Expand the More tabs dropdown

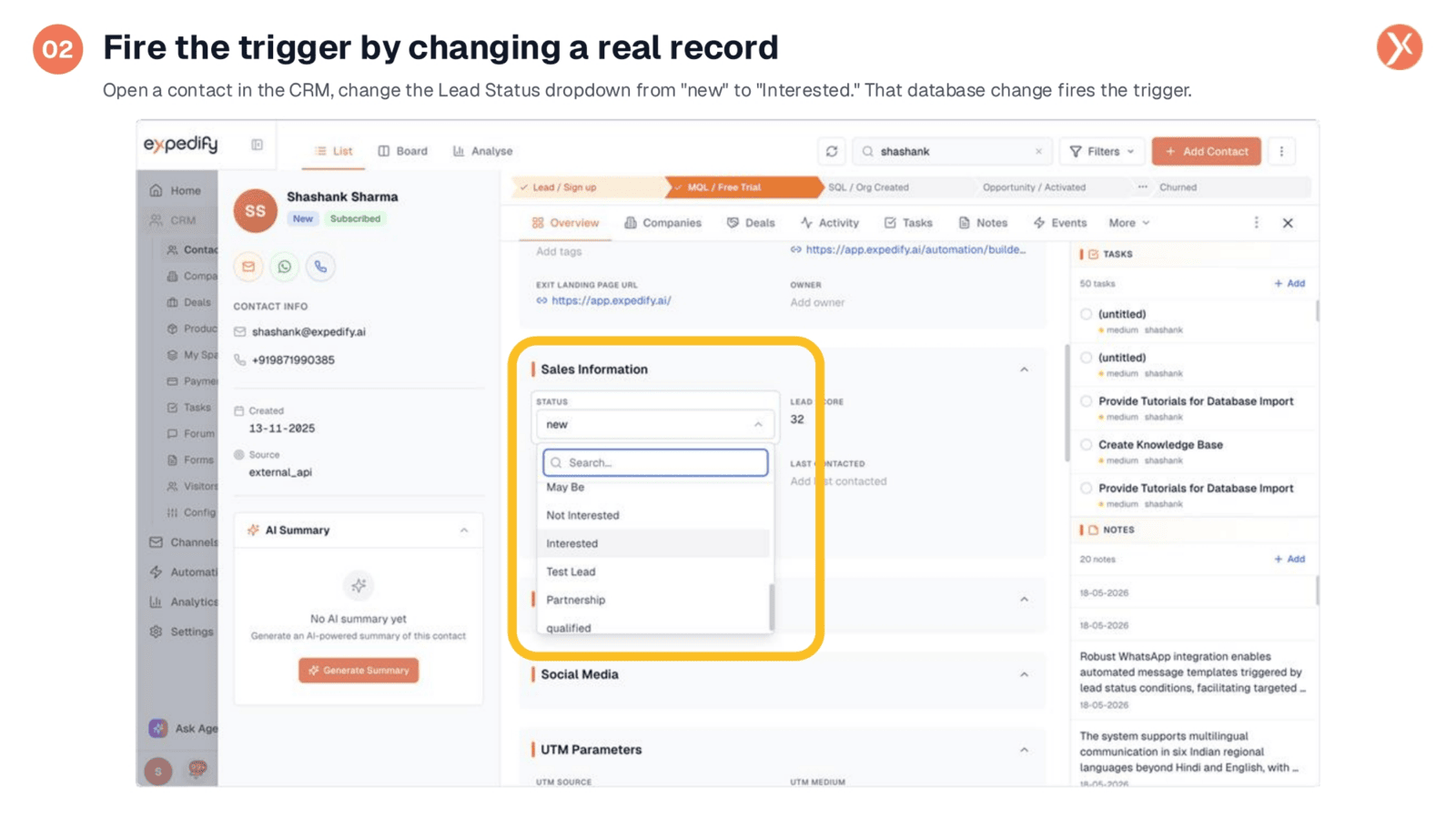coord(1129,223)
